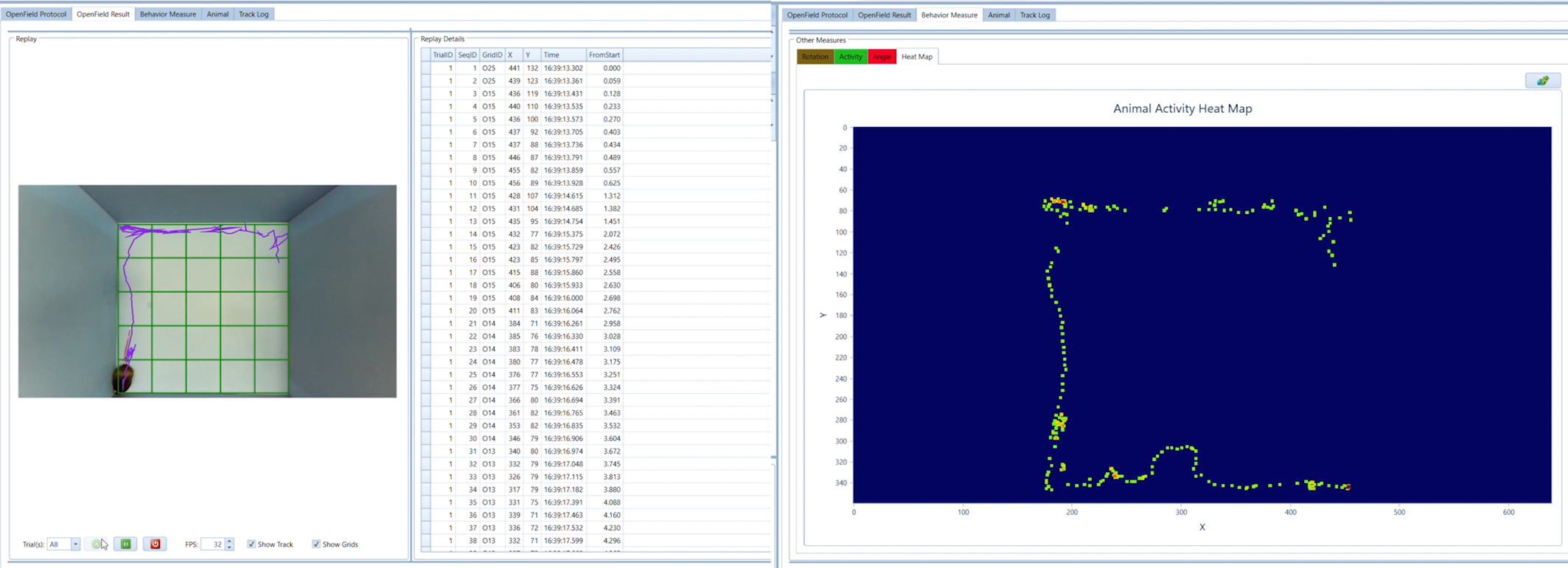The width and height of the screenshot is (1568, 568).
Task: Decrease FPS with the down stepper arrow
Action: click(229, 547)
